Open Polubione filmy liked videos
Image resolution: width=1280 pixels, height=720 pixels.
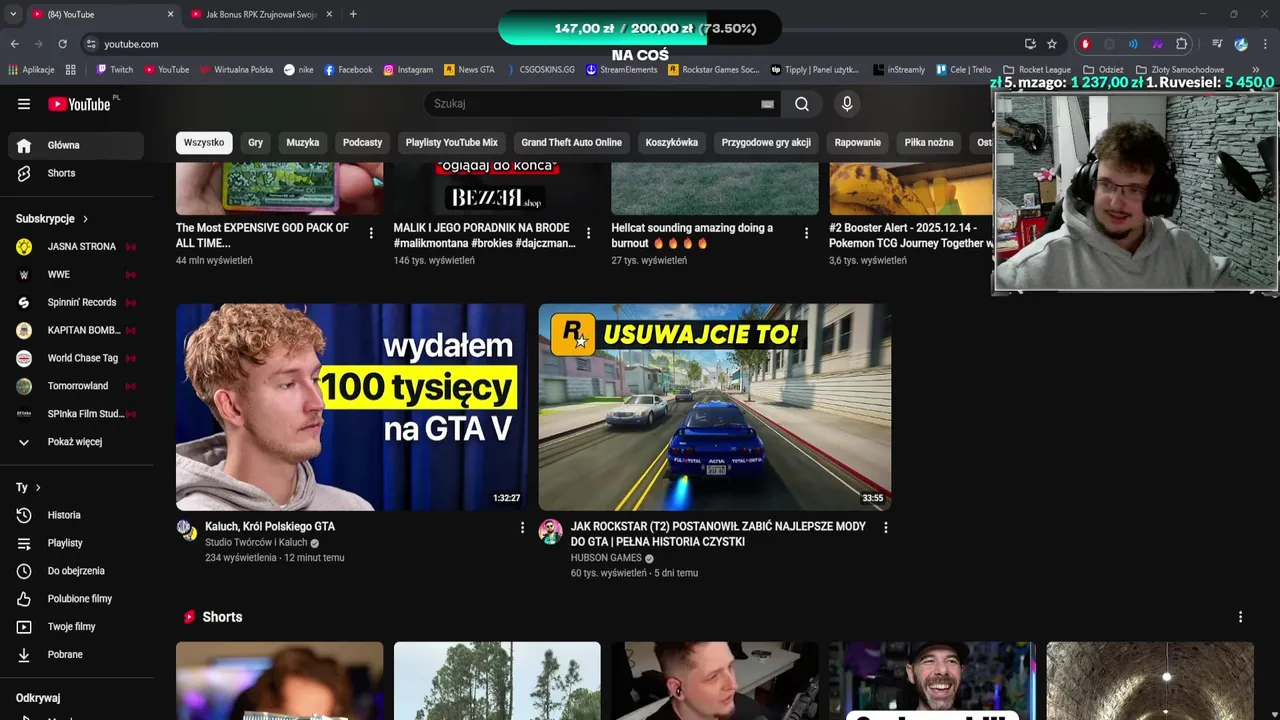(76, 599)
